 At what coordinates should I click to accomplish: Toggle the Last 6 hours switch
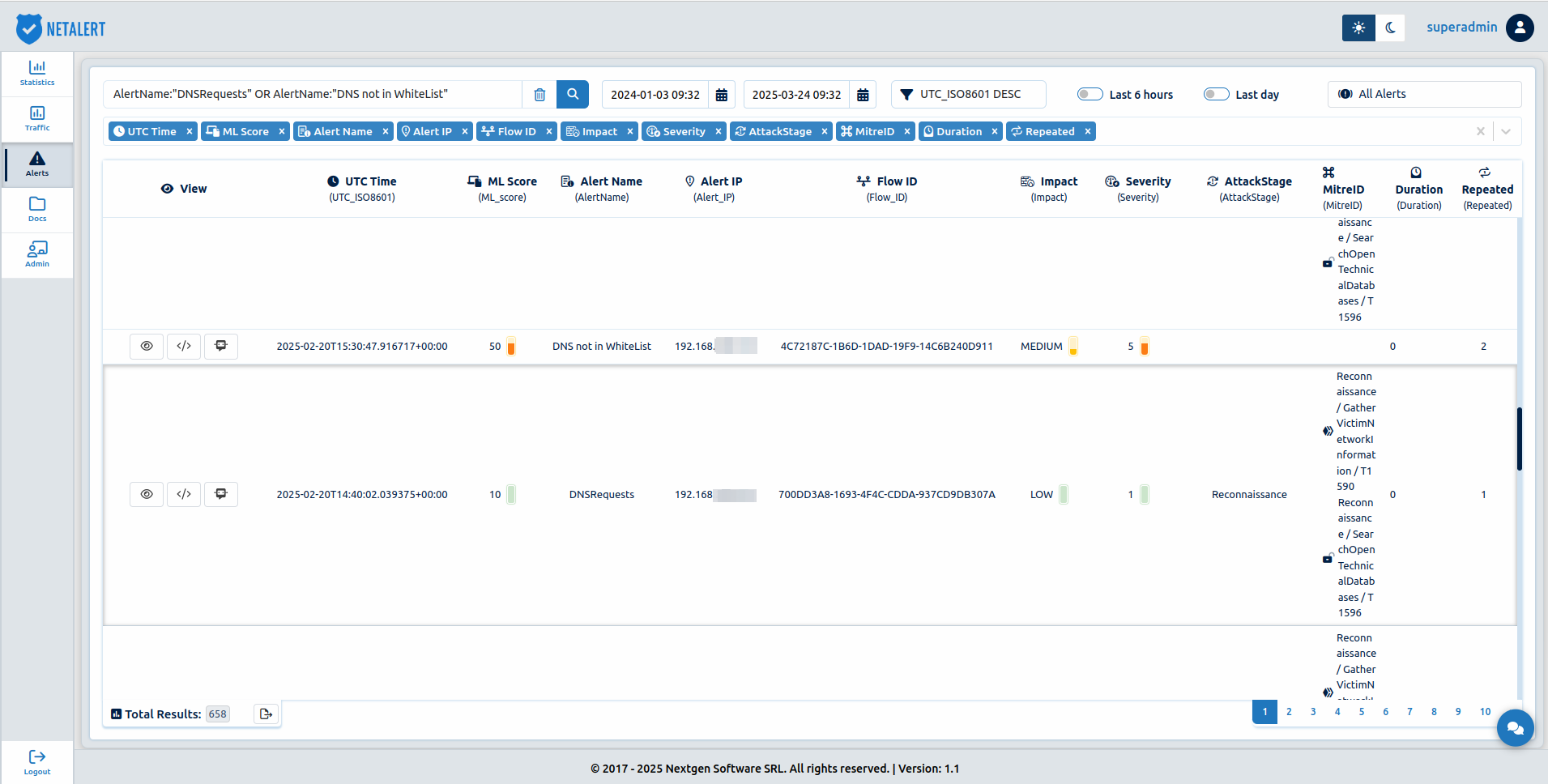click(1090, 94)
